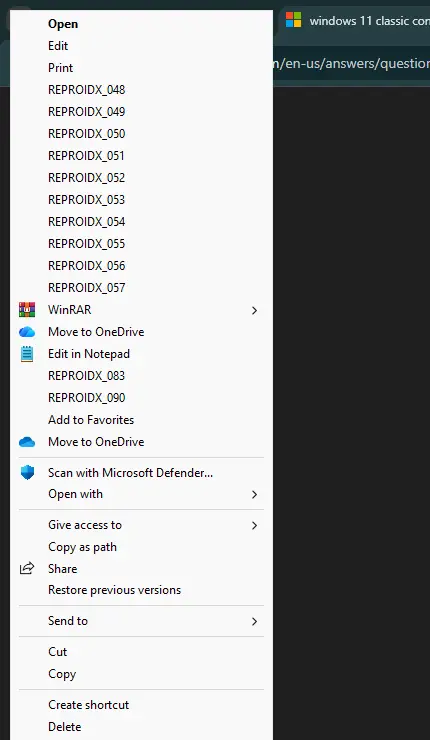
Task: Click the OneDrive cloud icon below Add to Favorites
Action: coord(27,442)
